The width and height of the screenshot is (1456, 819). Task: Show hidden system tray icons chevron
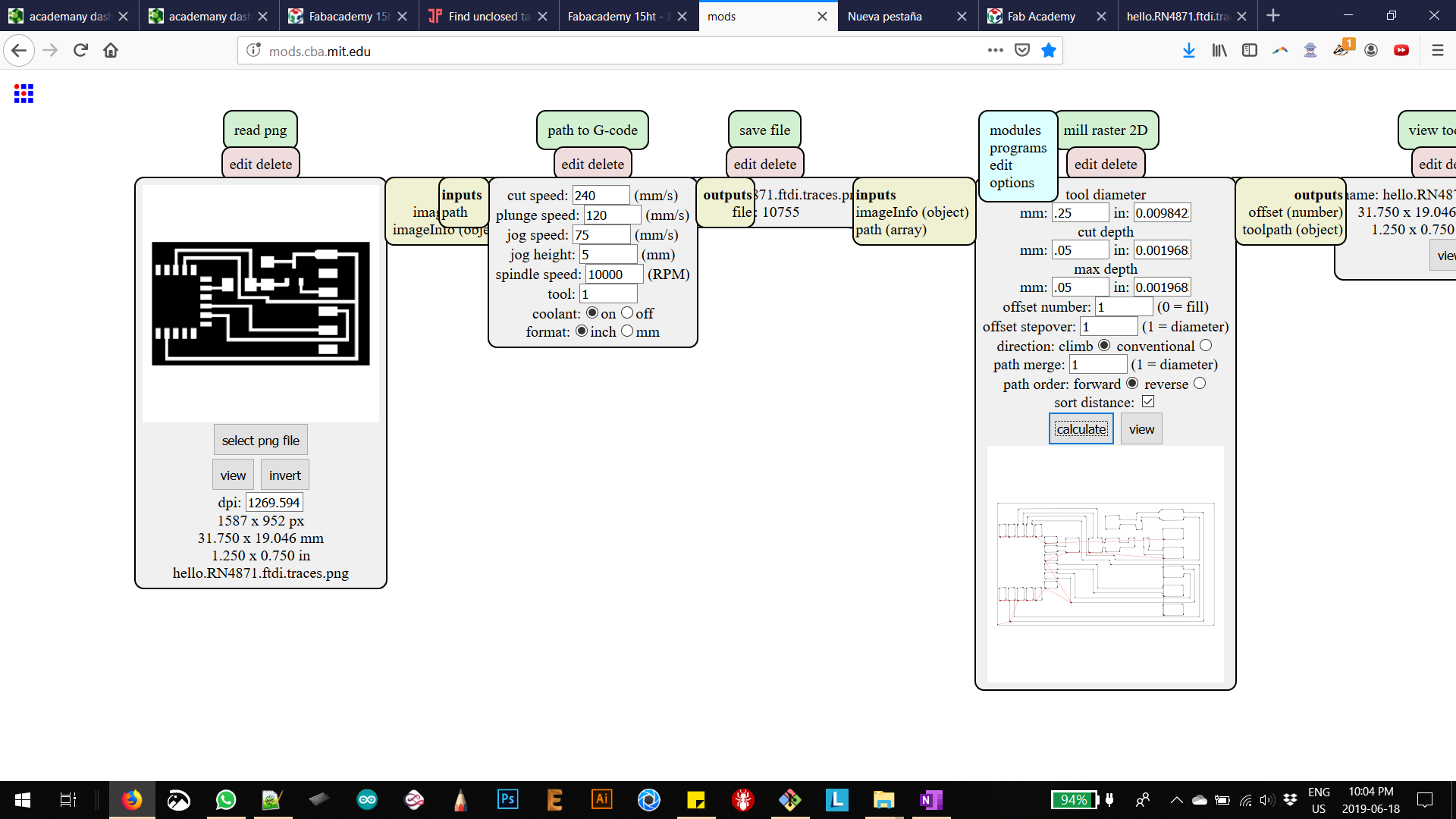coord(1176,800)
